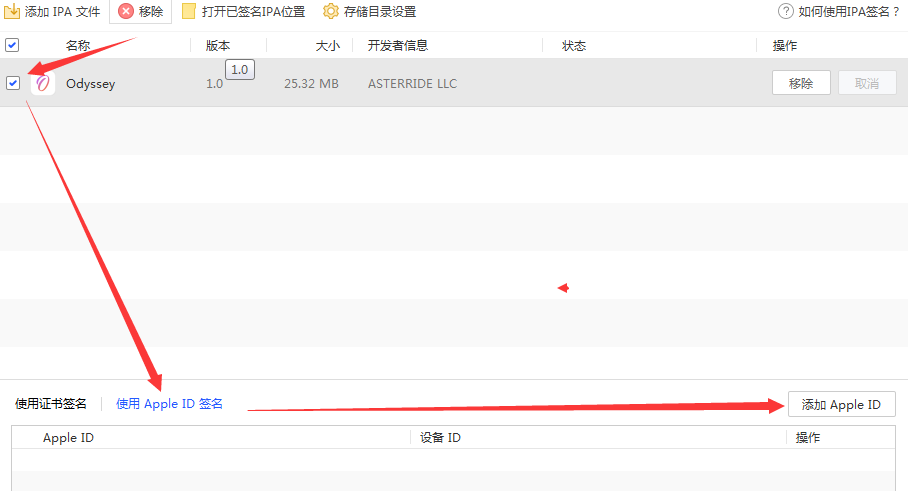Click the version 1.0 cell in Odyssey row
908x491 pixels.
click(x=214, y=84)
